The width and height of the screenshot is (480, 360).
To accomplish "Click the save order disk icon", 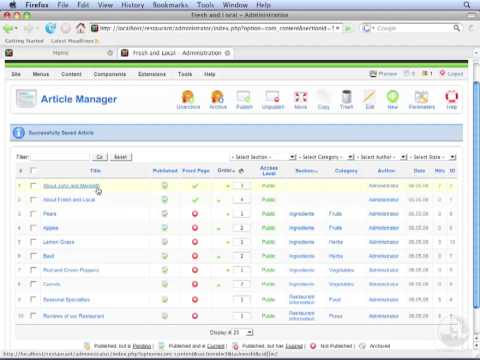I will click(241, 171).
